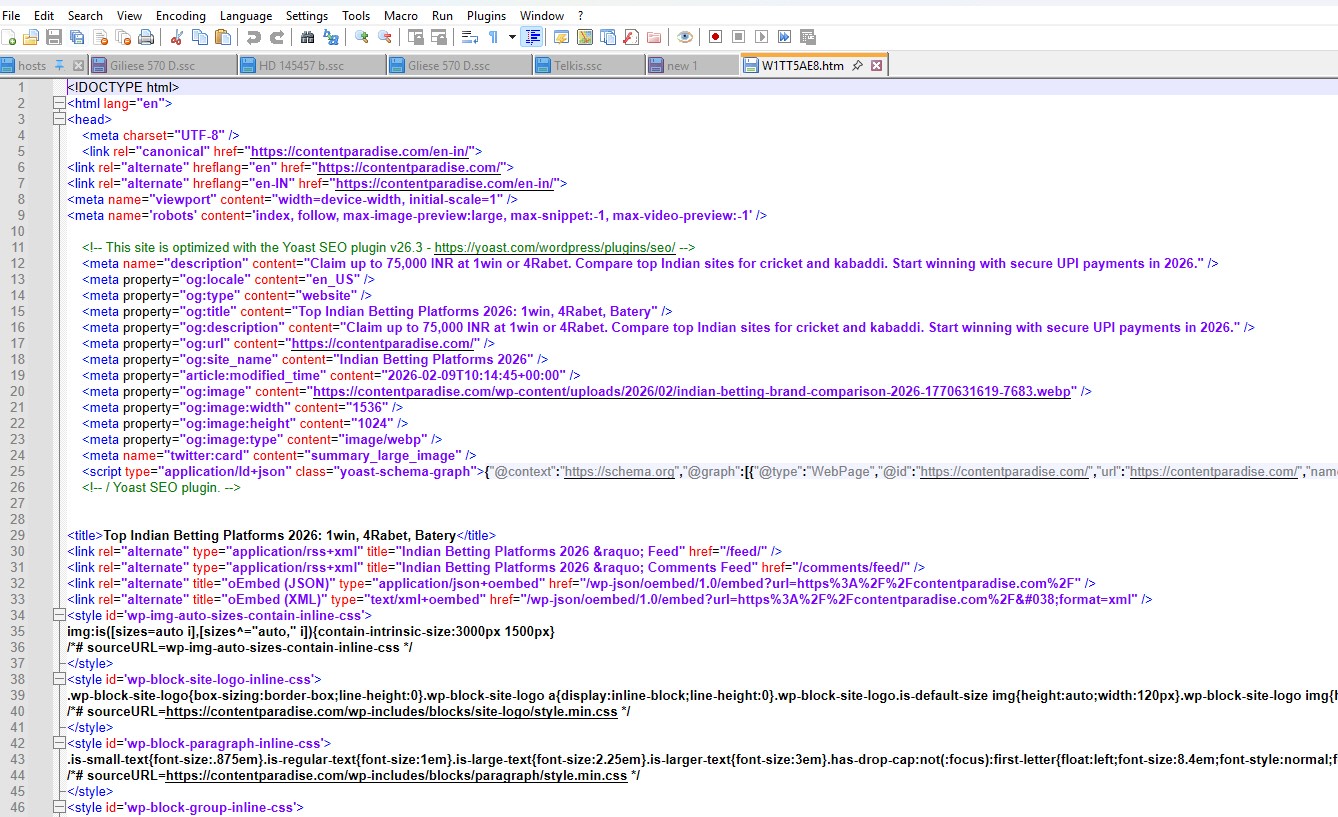1338x817 pixels.
Task: Click the site-logo style.min.css sourceURL link
Action: [x=392, y=711]
